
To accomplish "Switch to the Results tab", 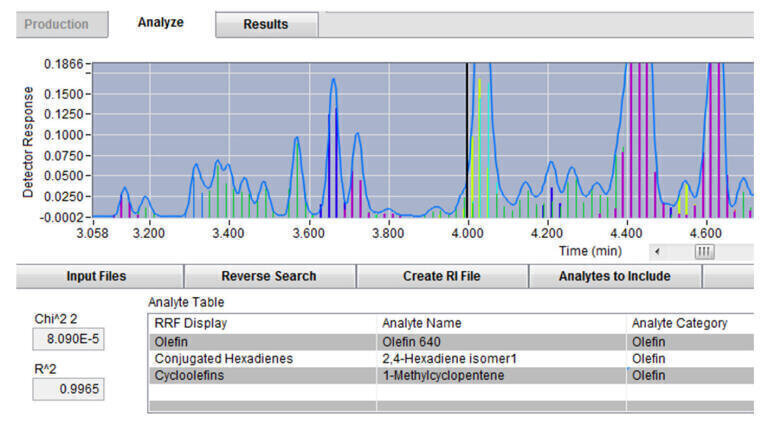I will point(266,24).
